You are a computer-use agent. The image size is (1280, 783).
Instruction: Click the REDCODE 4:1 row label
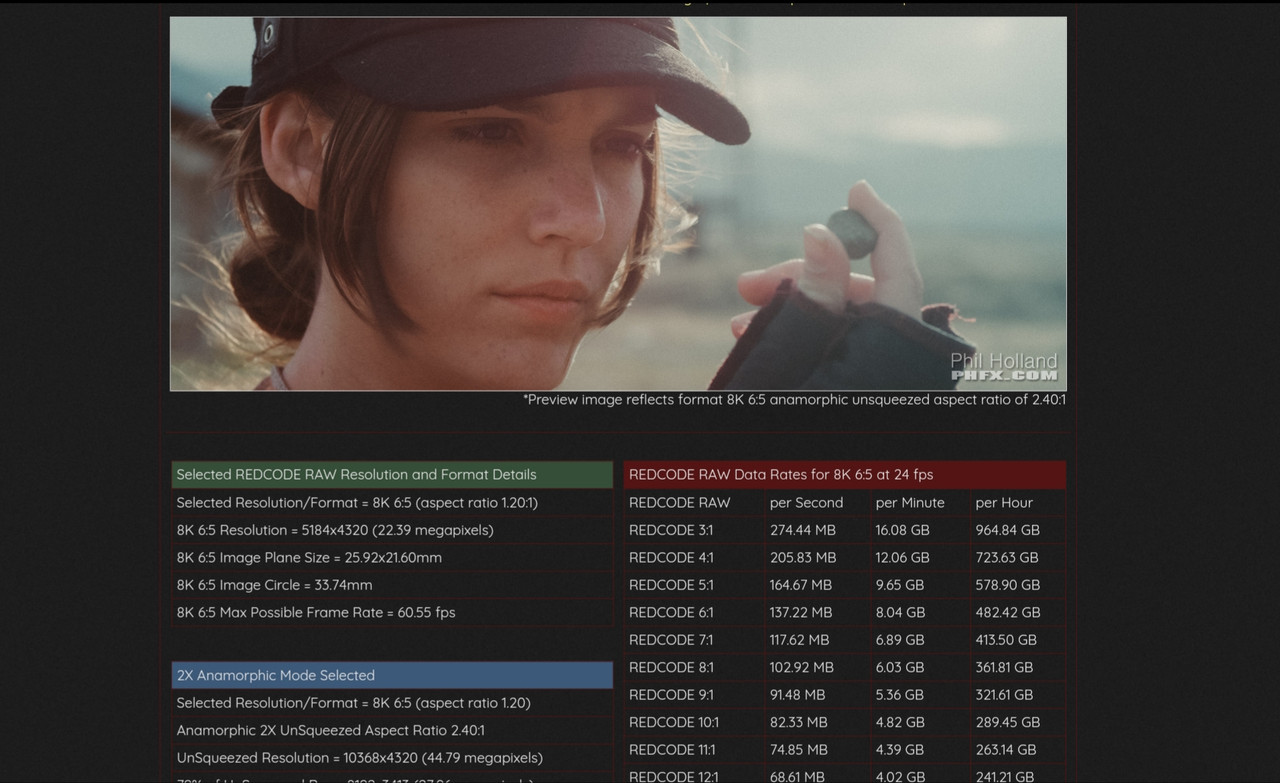tap(671, 558)
